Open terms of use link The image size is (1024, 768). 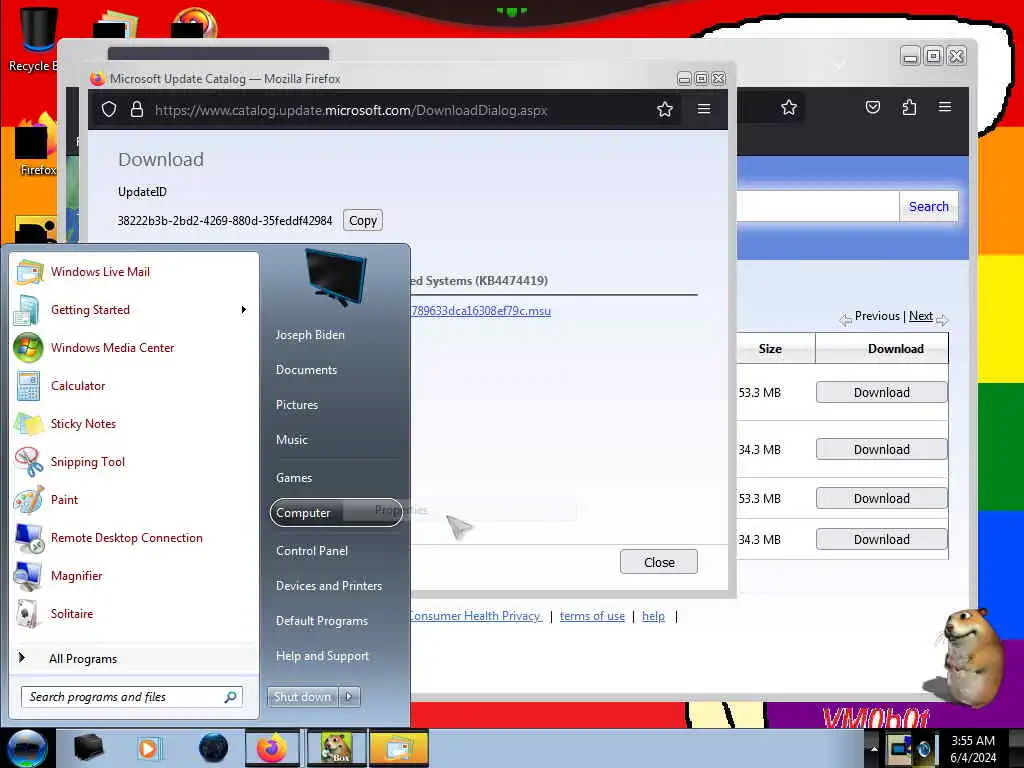(x=592, y=616)
